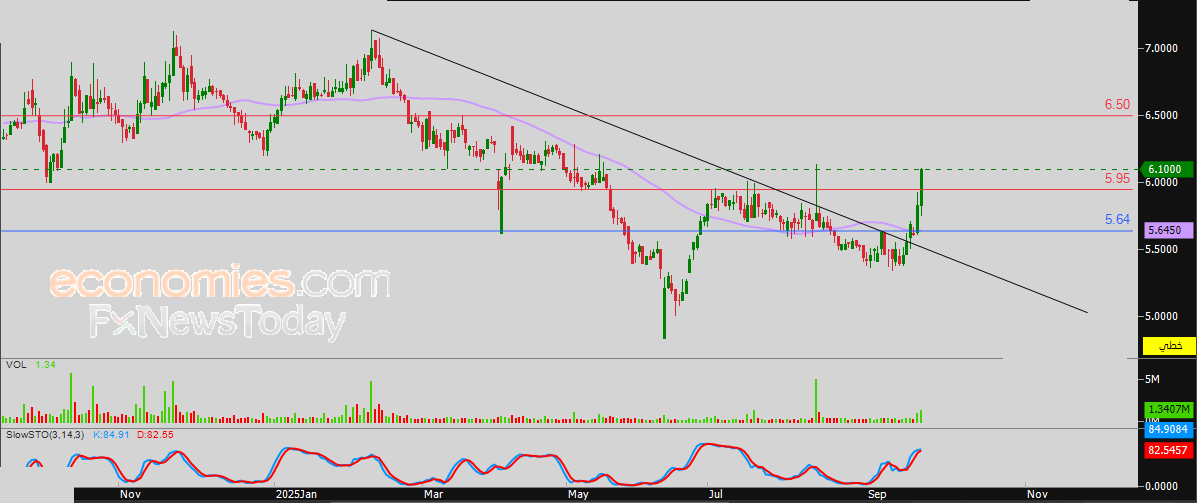This screenshot has width=1197, height=503.
Task: Click the 5.5000 price axis label
Action: tap(1163, 250)
